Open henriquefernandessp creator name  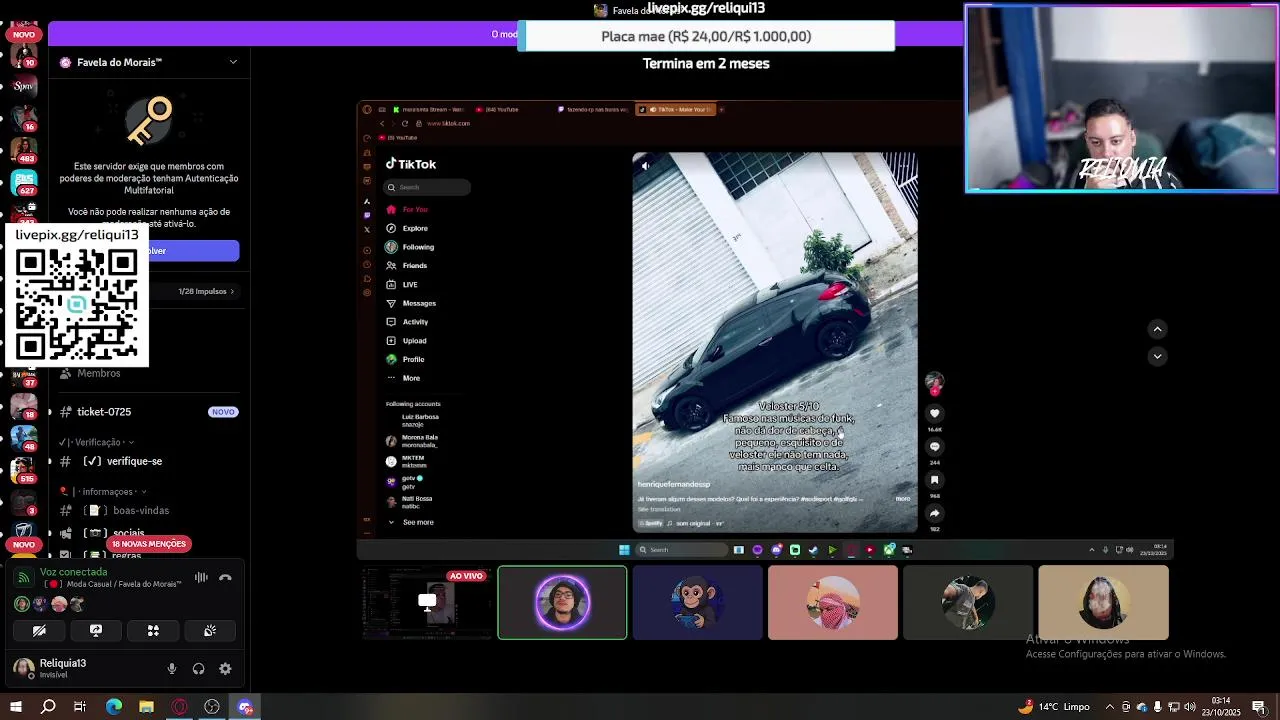pos(674,484)
